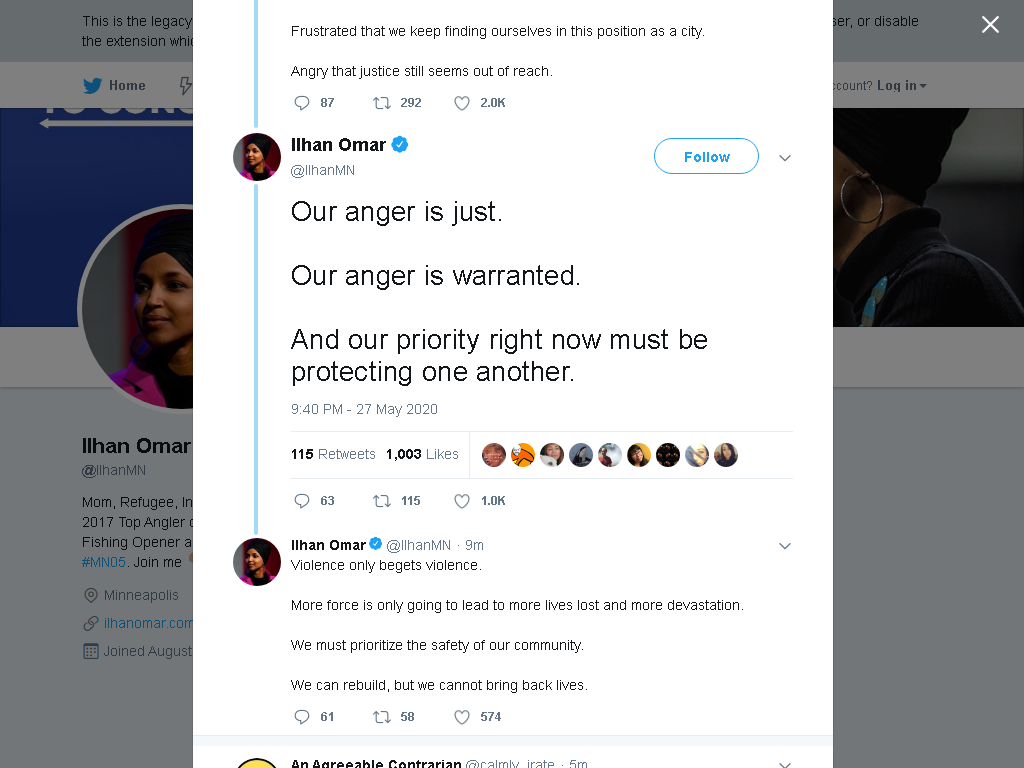Reply to the tweet with 63 replies
The height and width of the screenshot is (768, 1024).
(x=302, y=501)
